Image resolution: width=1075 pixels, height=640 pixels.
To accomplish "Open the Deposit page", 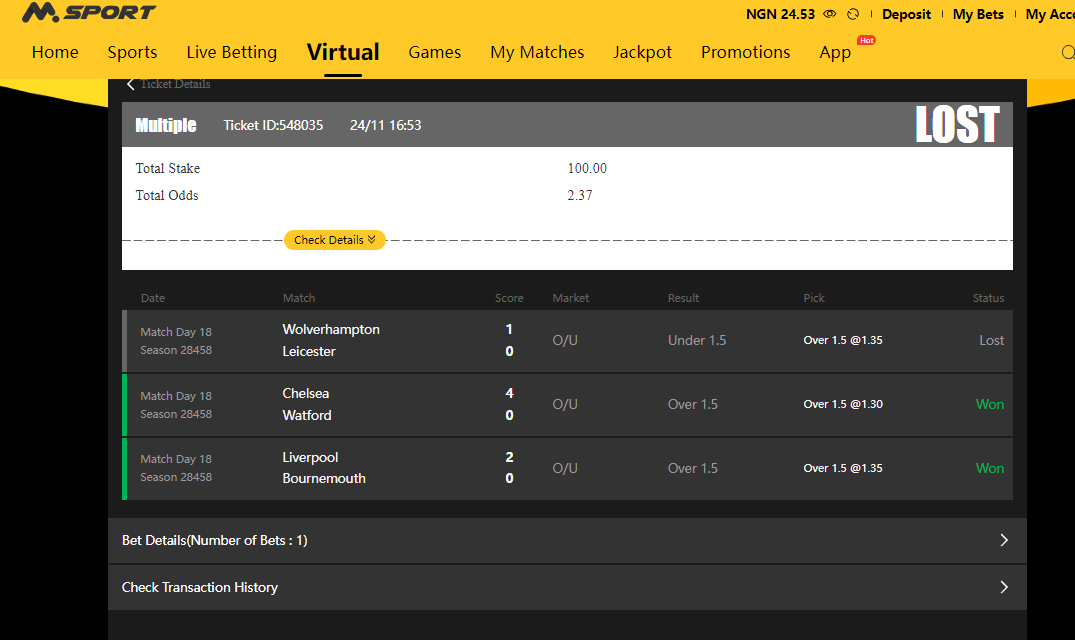I will (x=906, y=14).
